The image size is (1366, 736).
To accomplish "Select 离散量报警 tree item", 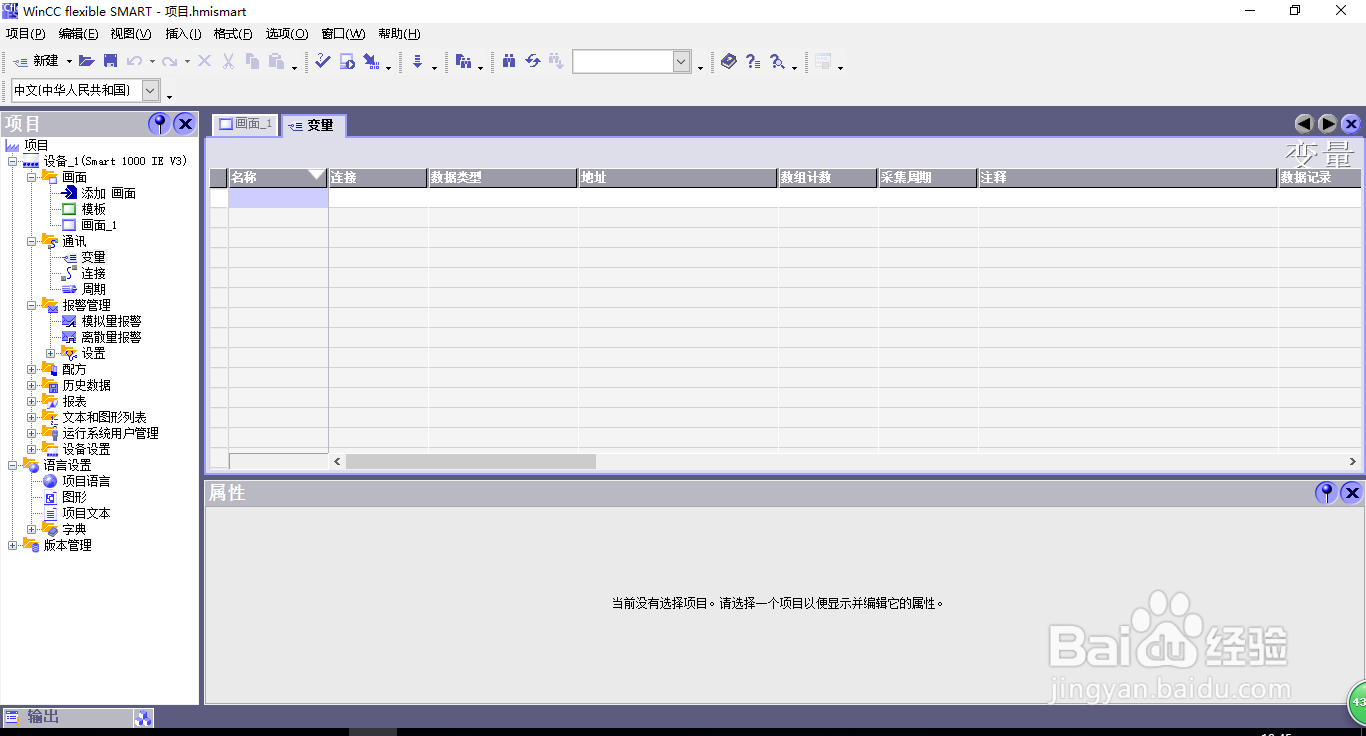I will point(111,337).
